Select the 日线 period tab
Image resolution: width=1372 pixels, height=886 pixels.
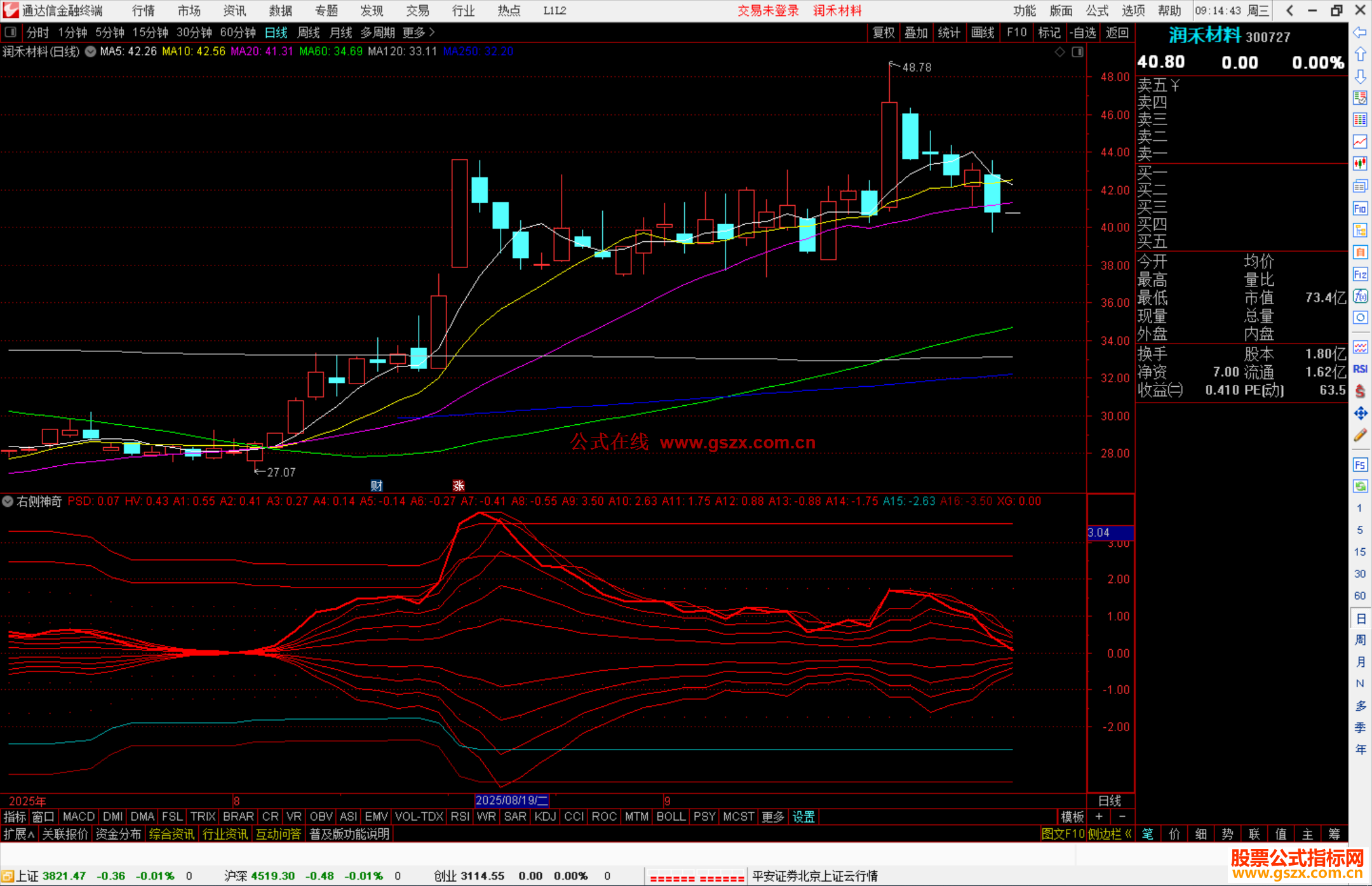pyautogui.click(x=276, y=32)
